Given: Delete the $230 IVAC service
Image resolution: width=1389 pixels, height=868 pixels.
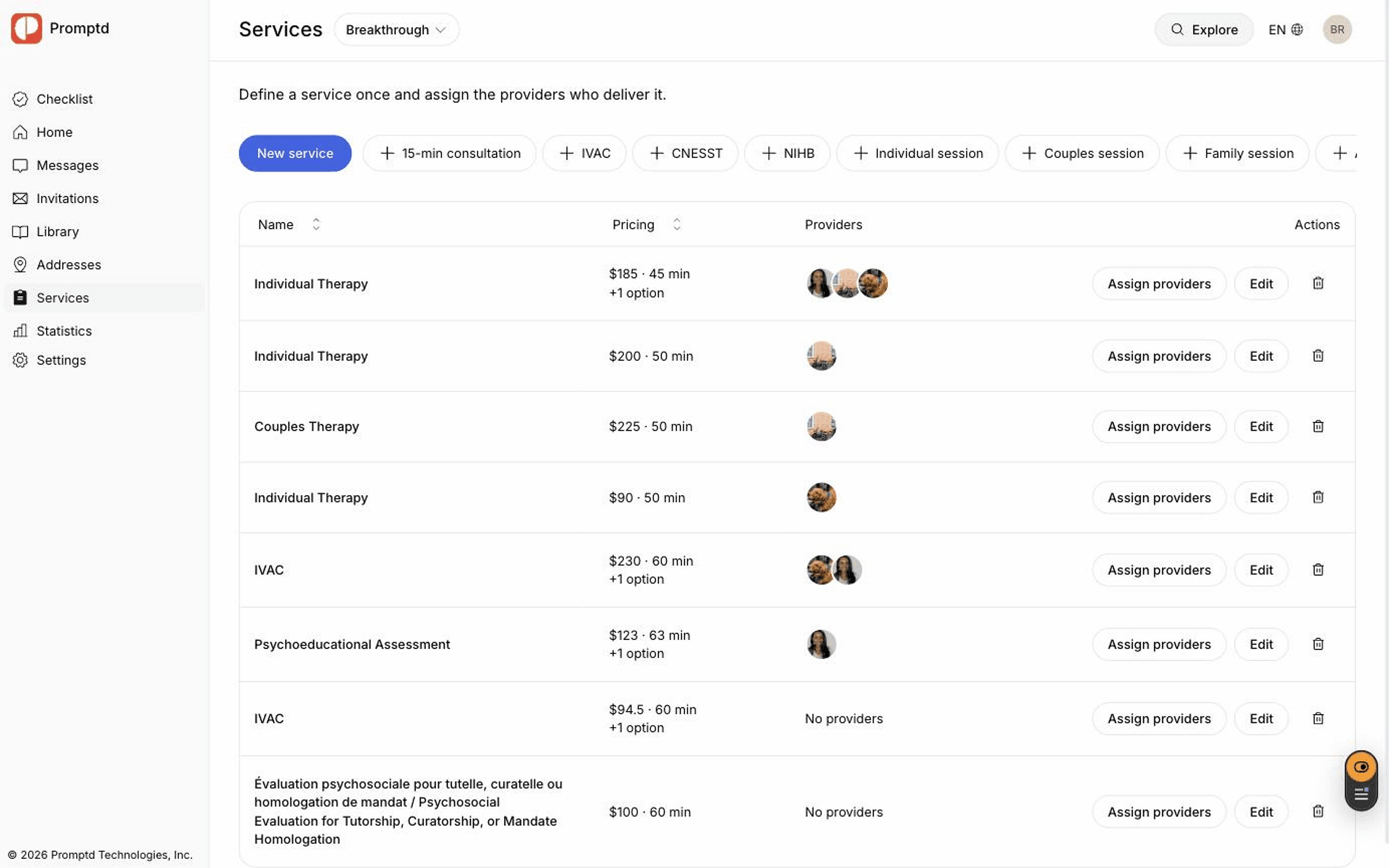Looking at the screenshot, I should [x=1318, y=570].
